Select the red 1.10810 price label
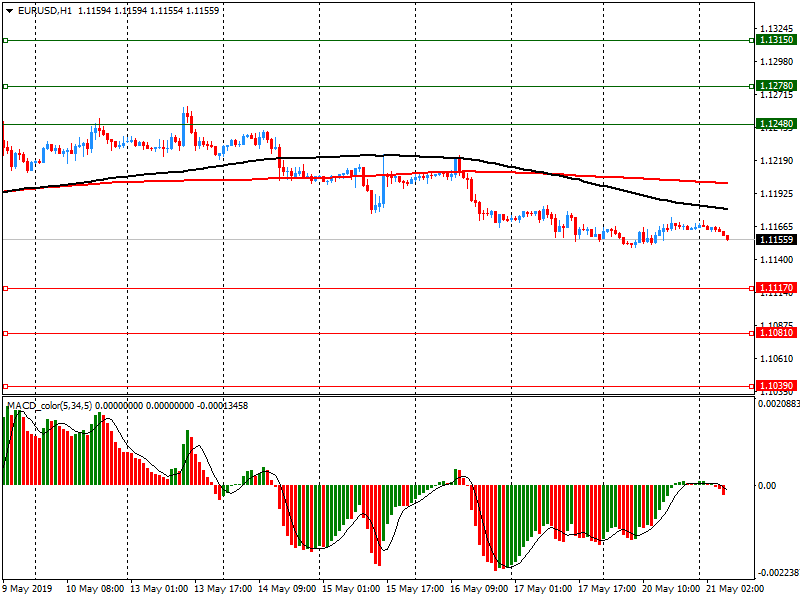The height and width of the screenshot is (600, 800). (x=776, y=333)
